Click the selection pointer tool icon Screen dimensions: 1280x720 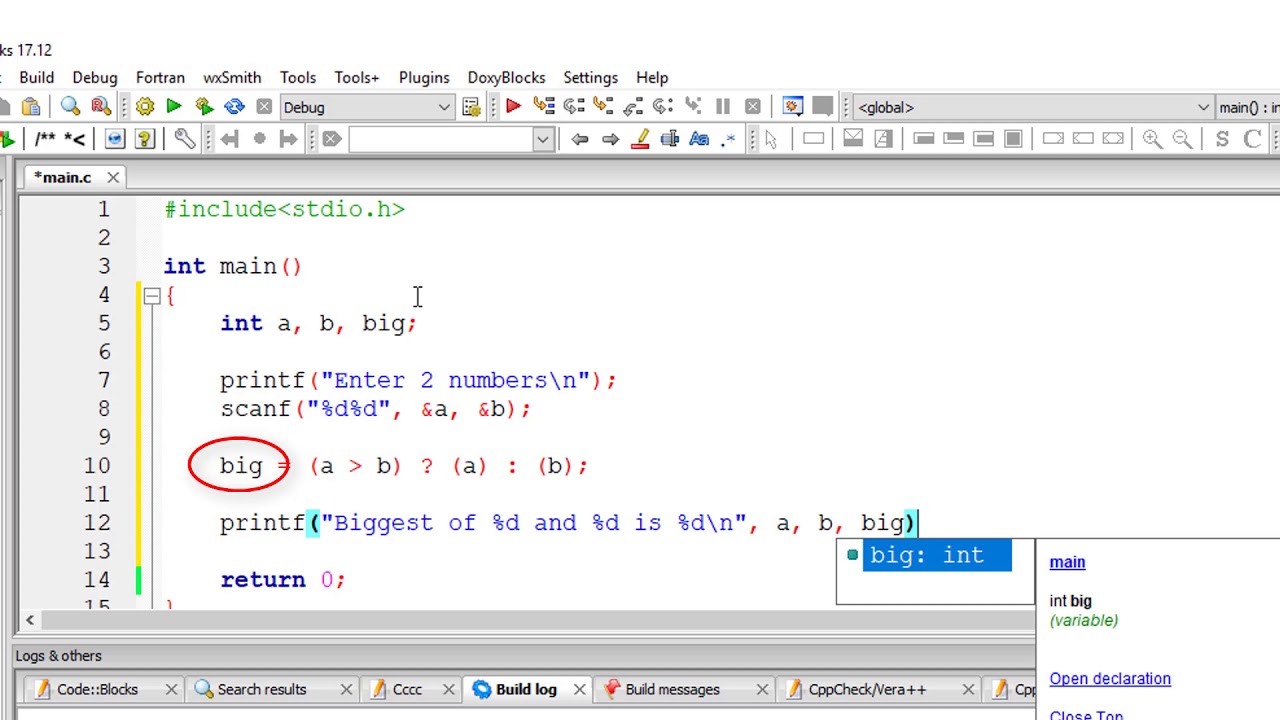click(771, 139)
